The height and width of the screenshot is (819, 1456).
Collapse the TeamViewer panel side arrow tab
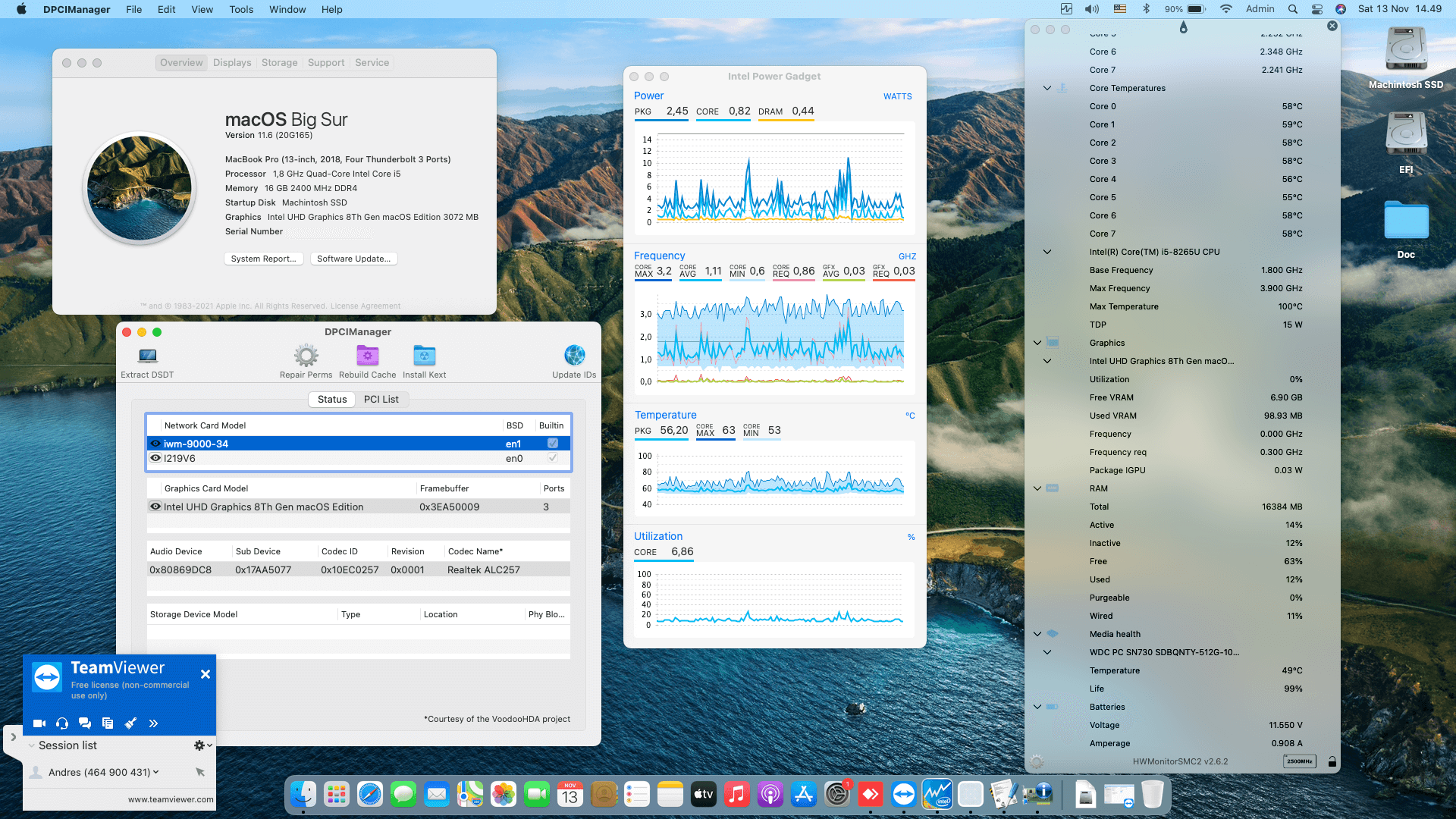click(13, 736)
